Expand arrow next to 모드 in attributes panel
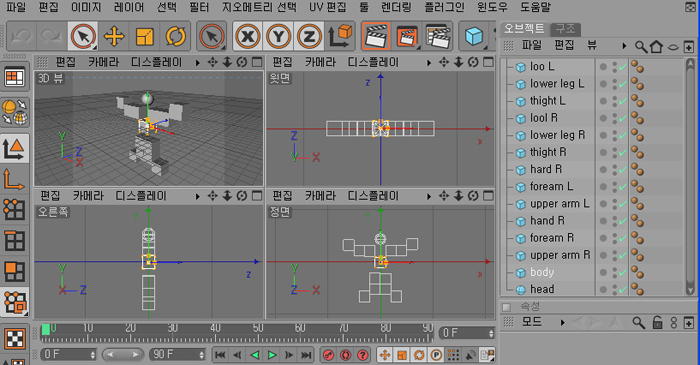 coord(562,322)
